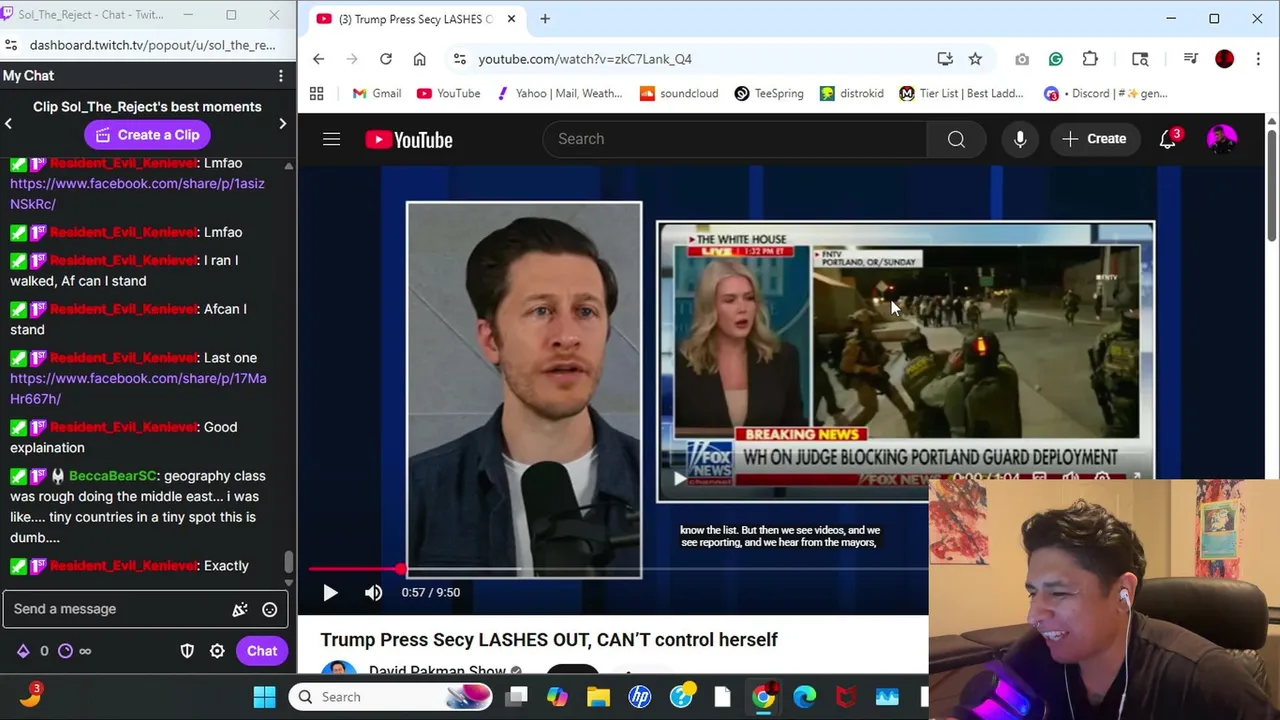Start voice search with the microphone icon
Viewport: 1280px width, 720px height.
pyautogui.click(x=1020, y=139)
